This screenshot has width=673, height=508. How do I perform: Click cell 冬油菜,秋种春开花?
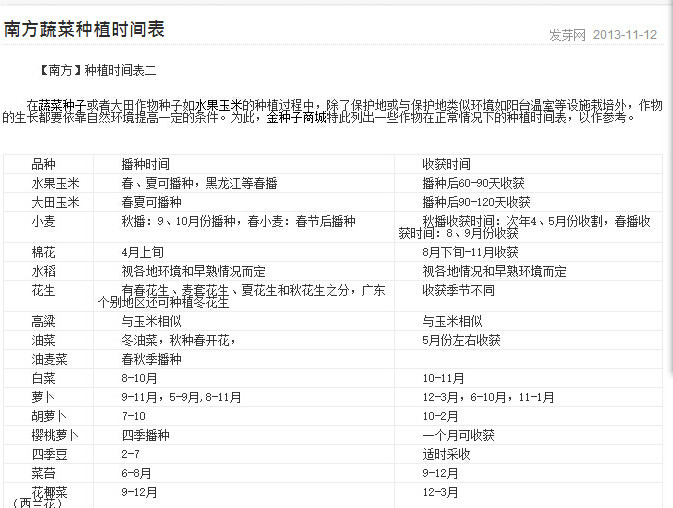point(179,340)
